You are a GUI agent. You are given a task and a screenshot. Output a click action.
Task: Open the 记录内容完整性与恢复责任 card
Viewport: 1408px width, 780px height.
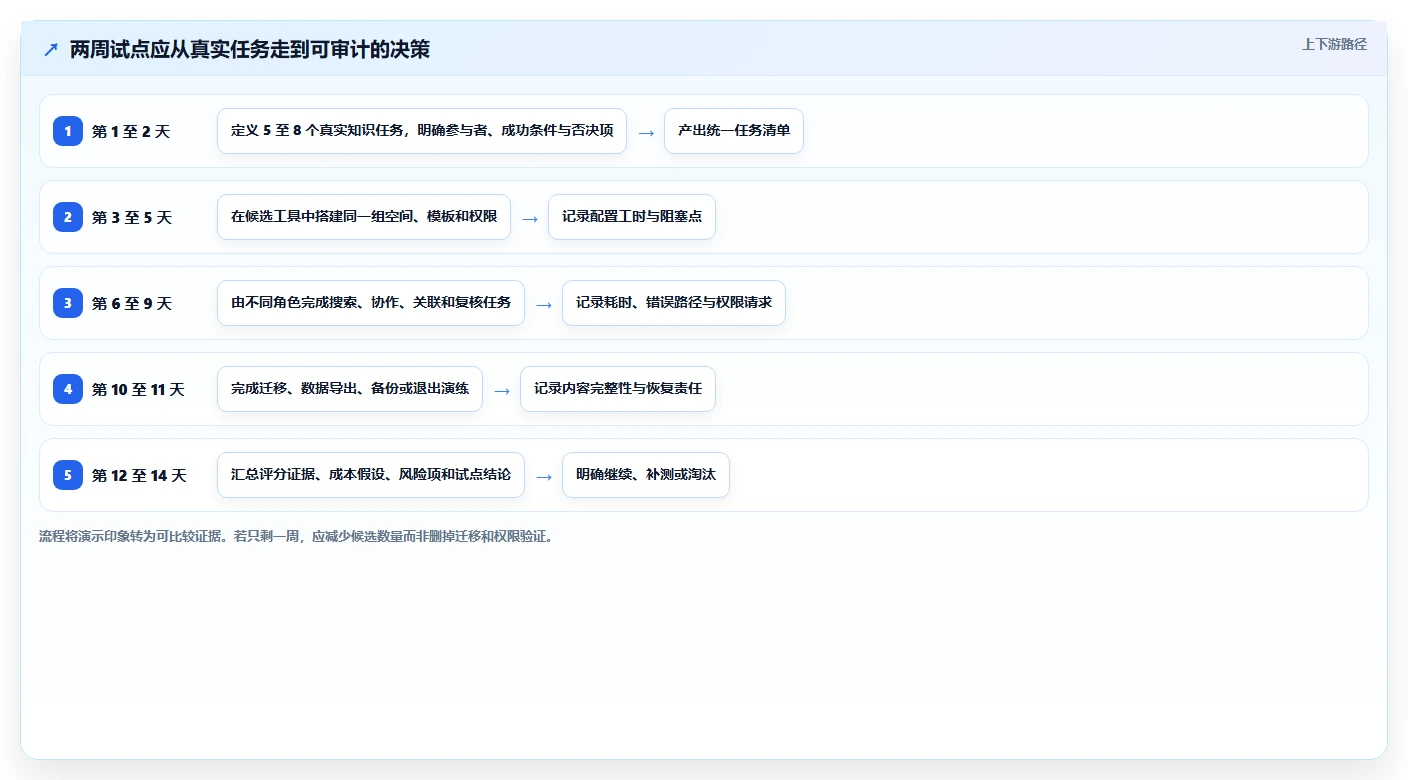pyautogui.click(x=618, y=389)
